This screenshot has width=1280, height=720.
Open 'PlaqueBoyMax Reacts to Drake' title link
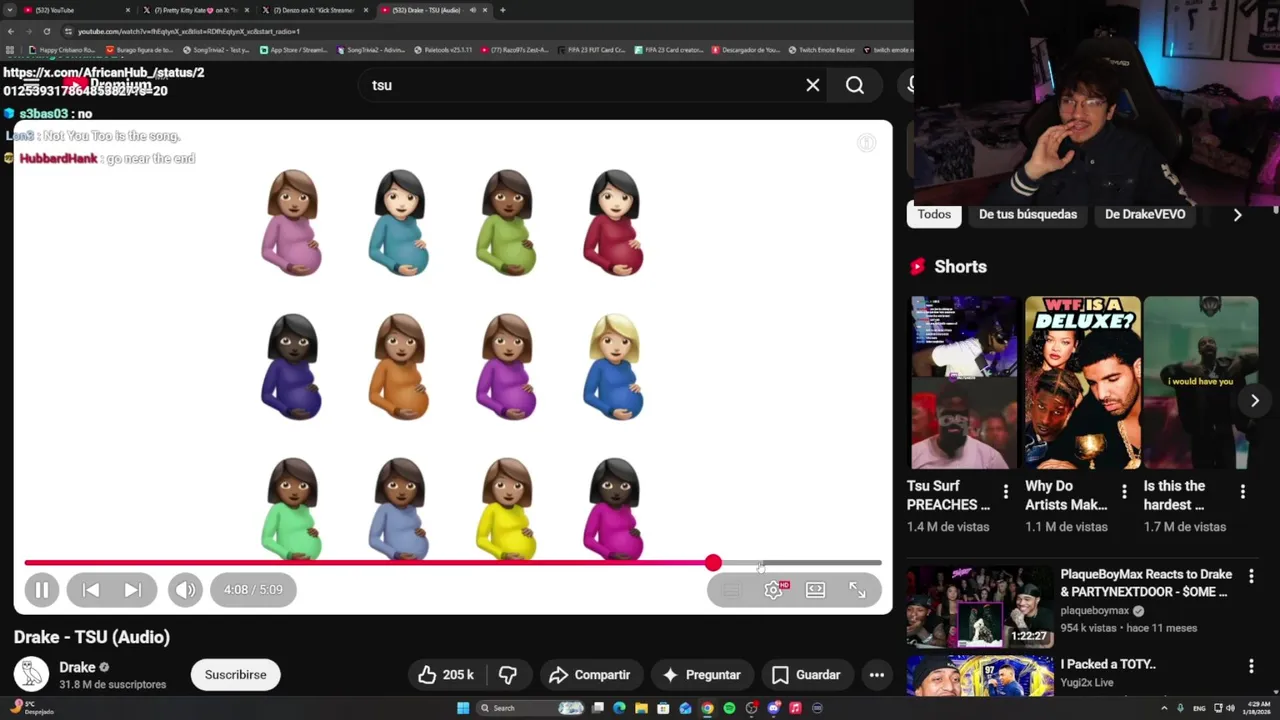point(1146,583)
